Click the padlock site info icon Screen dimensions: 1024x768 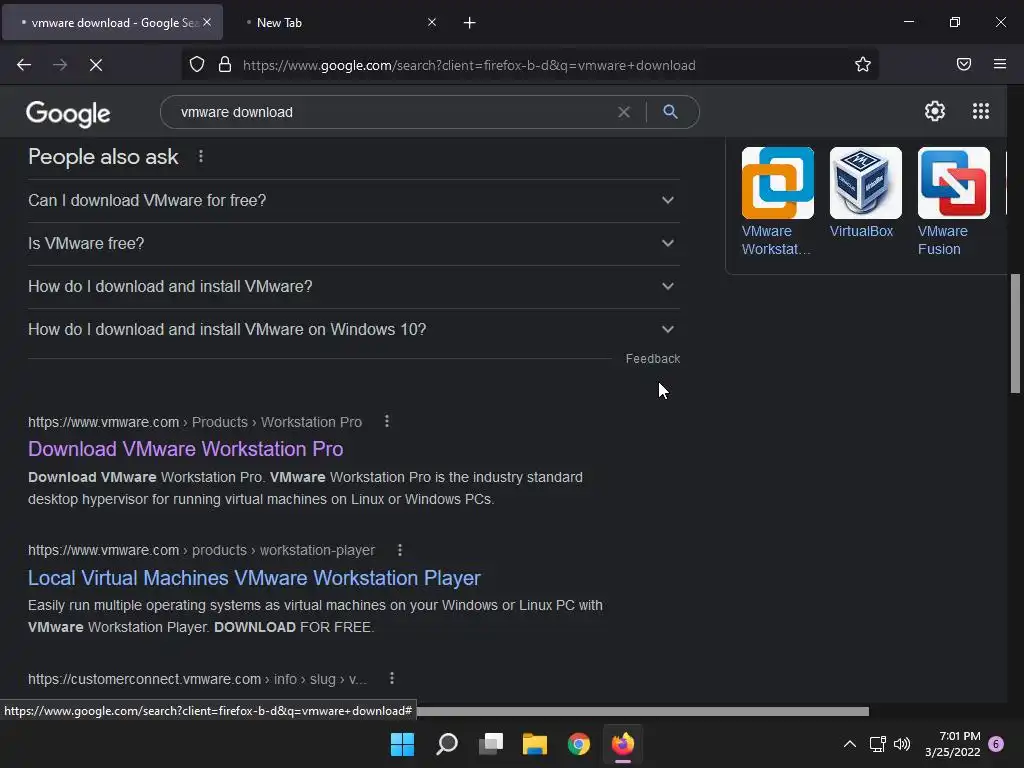point(225,65)
